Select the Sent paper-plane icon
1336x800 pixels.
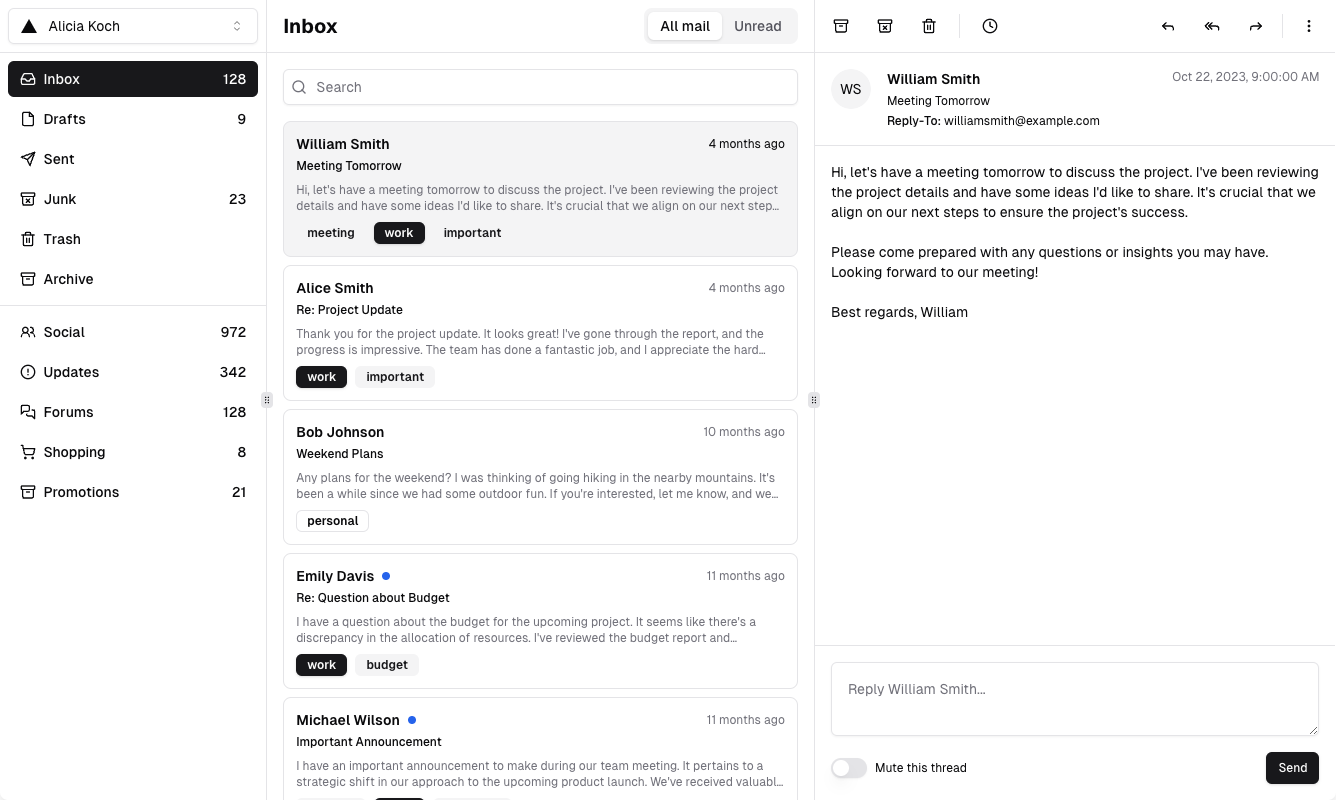(27, 159)
